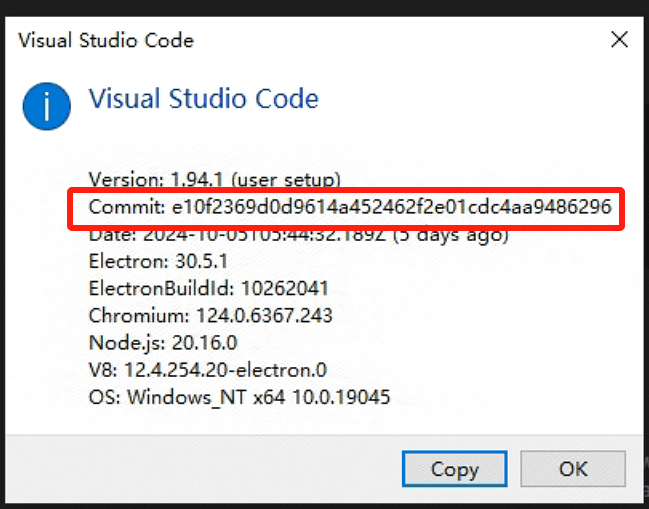Click the large Visual Studio Code heading
The width and height of the screenshot is (649, 509).
click(204, 99)
